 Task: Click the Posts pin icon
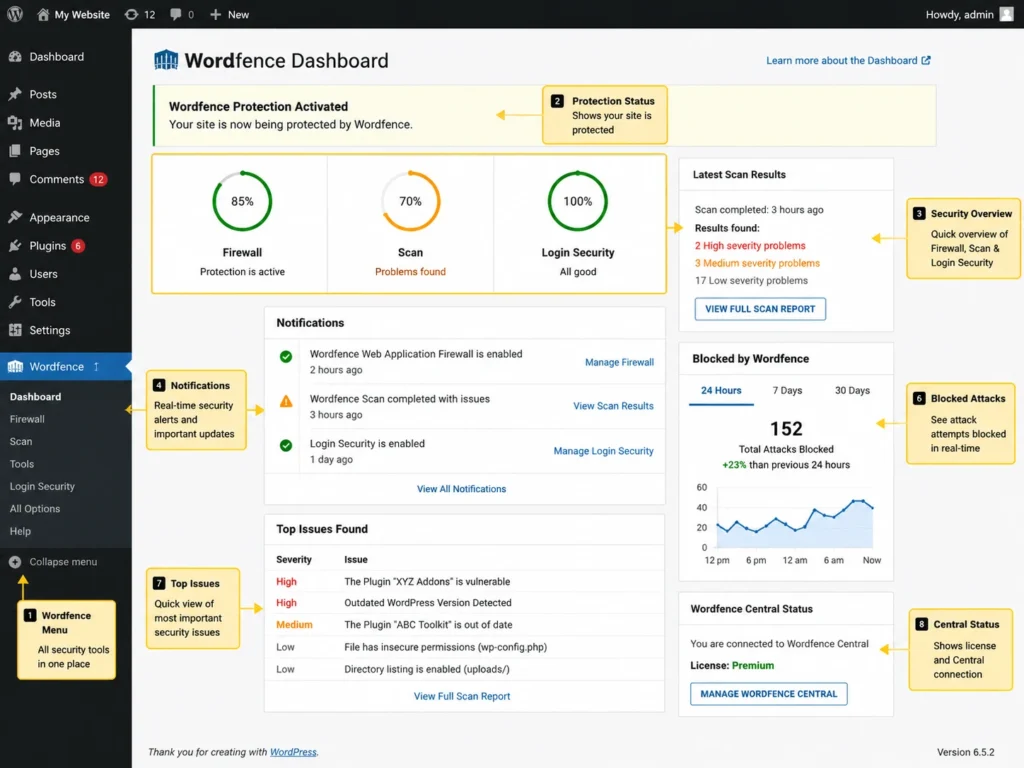15,94
